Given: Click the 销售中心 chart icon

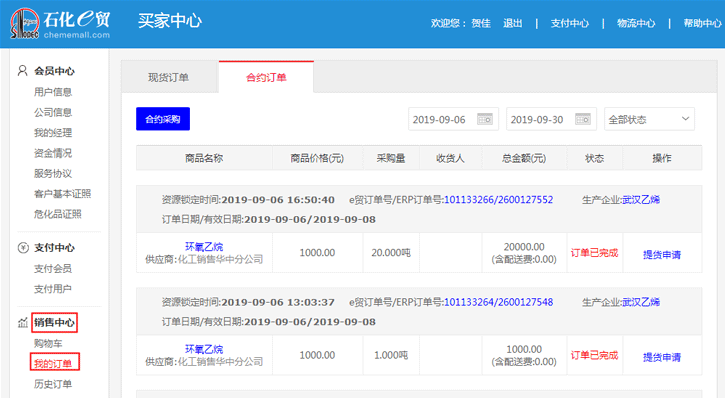Looking at the screenshot, I should 23,323.
